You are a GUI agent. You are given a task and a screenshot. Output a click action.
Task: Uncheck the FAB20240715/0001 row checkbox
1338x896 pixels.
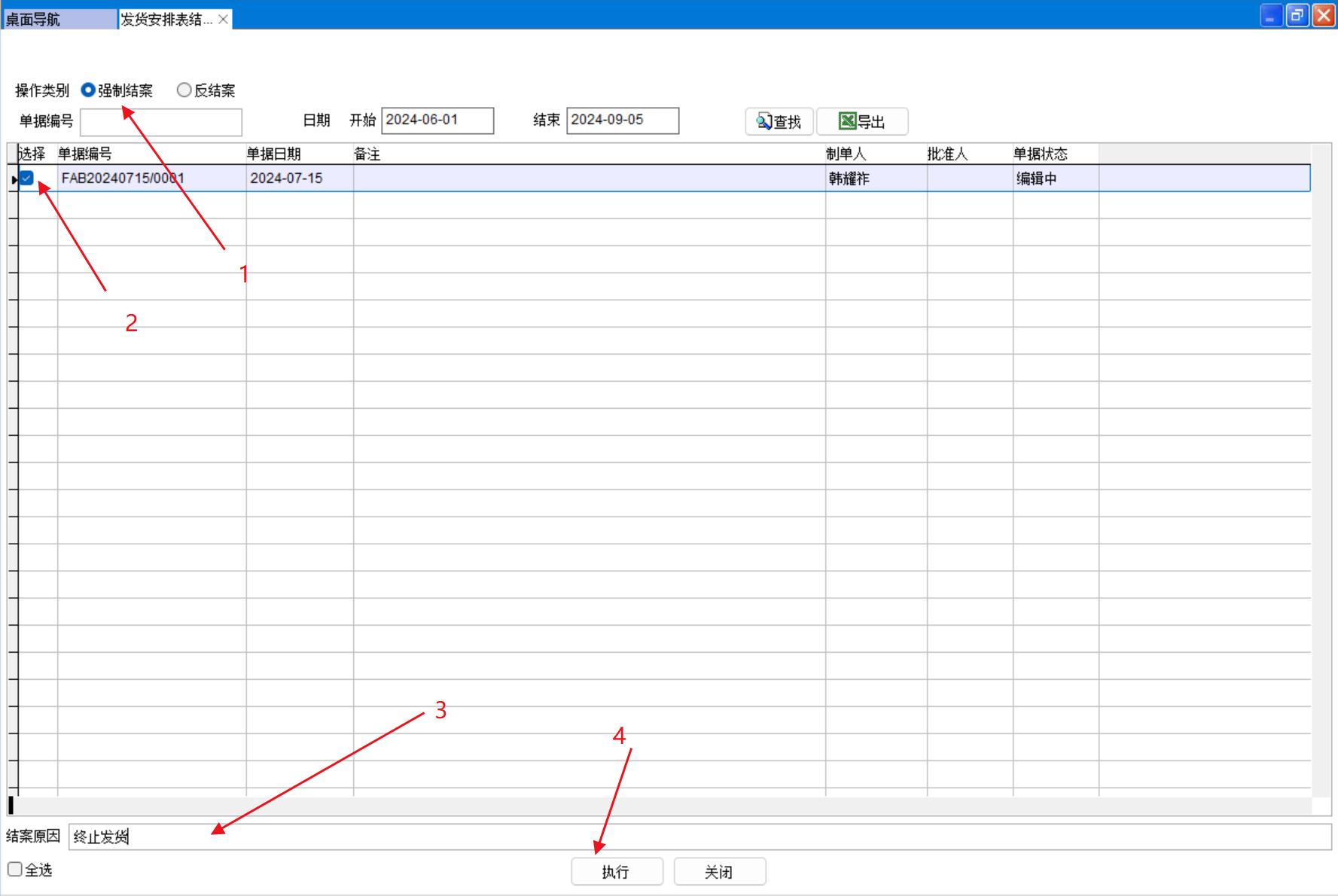click(x=27, y=178)
